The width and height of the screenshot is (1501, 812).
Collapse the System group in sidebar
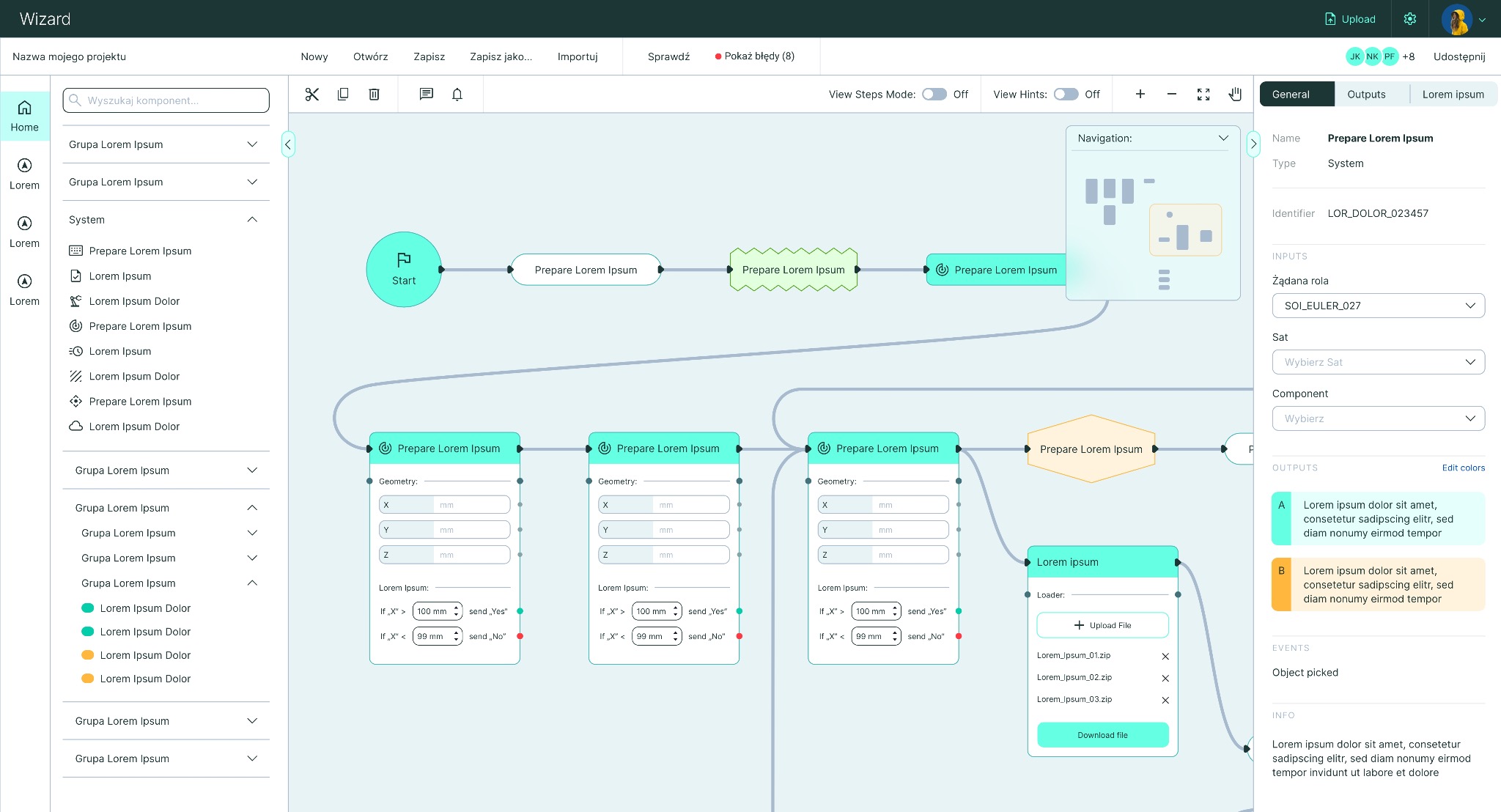(x=252, y=220)
